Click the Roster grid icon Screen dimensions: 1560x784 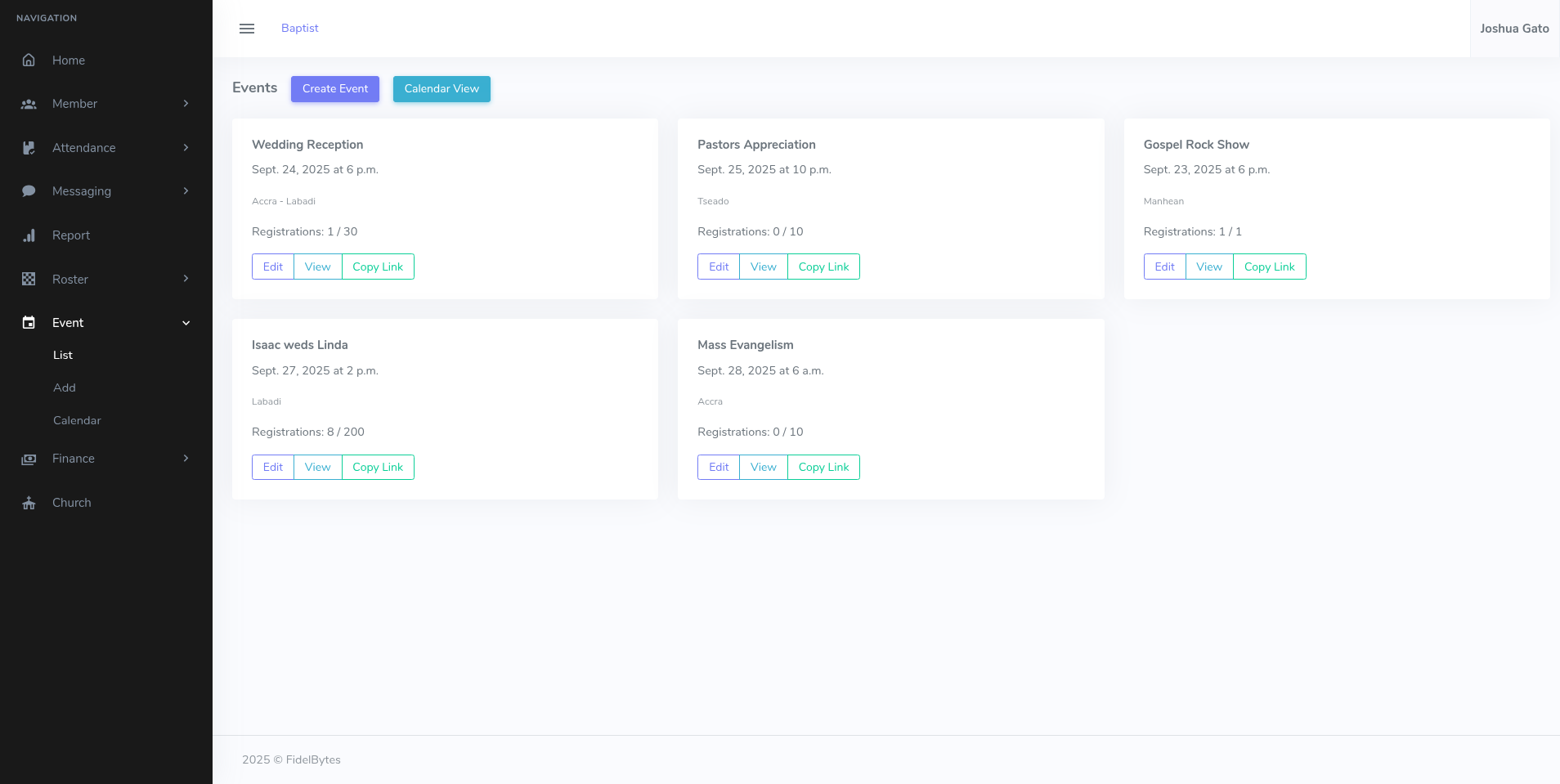pos(29,279)
